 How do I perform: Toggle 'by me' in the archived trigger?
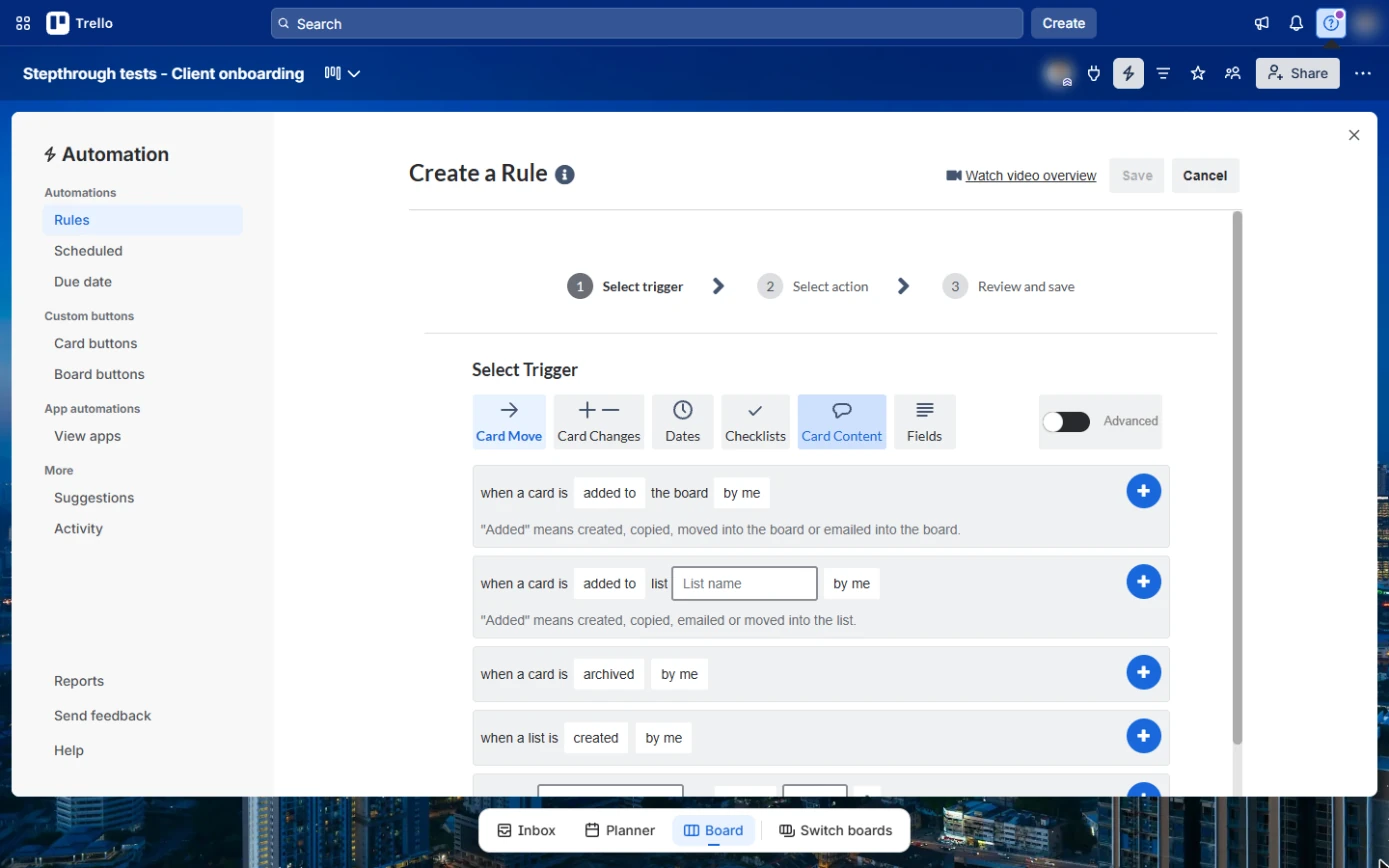pos(679,675)
